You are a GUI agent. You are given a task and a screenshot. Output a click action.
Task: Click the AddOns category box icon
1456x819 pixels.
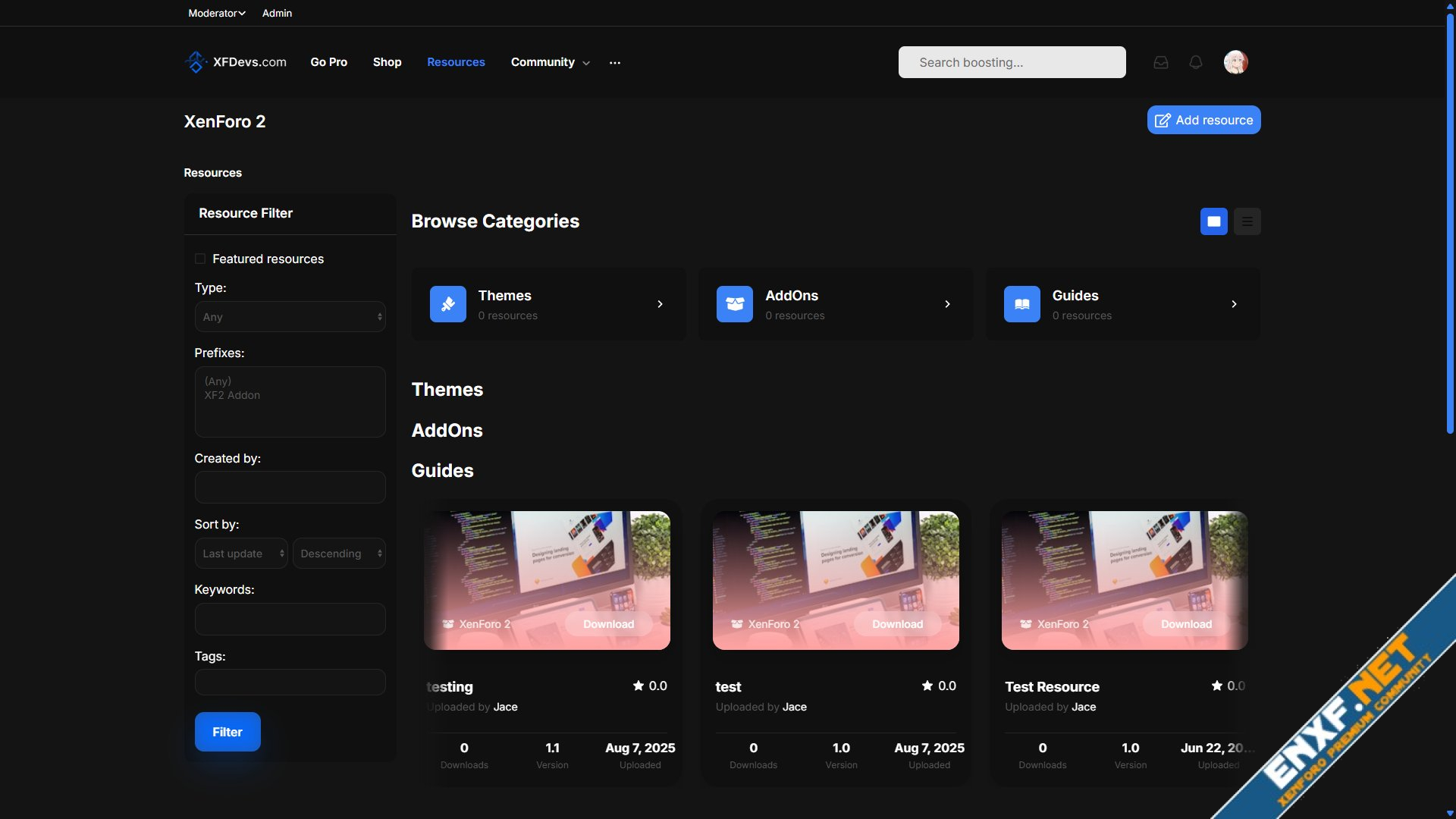tap(734, 304)
